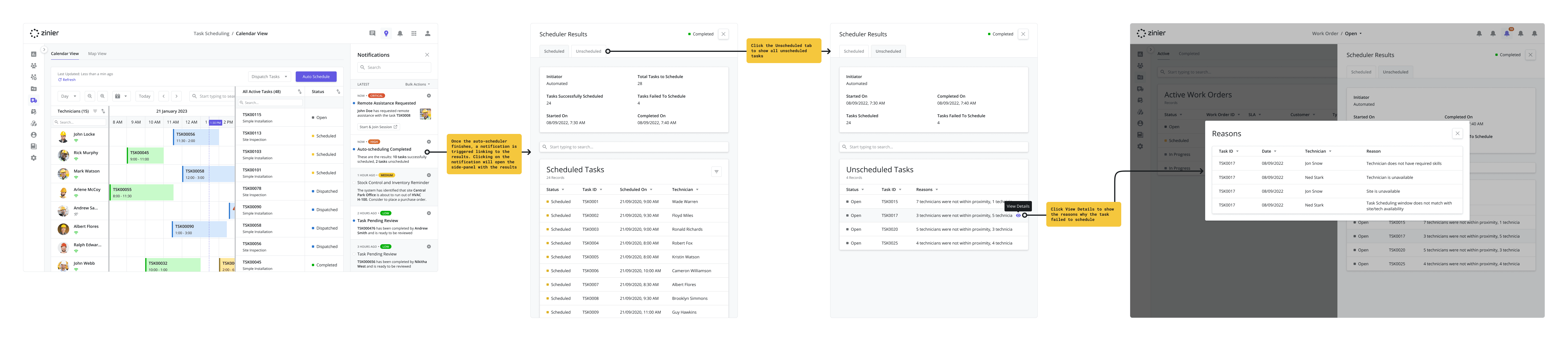Open the Day view dropdown
Screen dimensions: 1568x341
[x=69, y=96]
